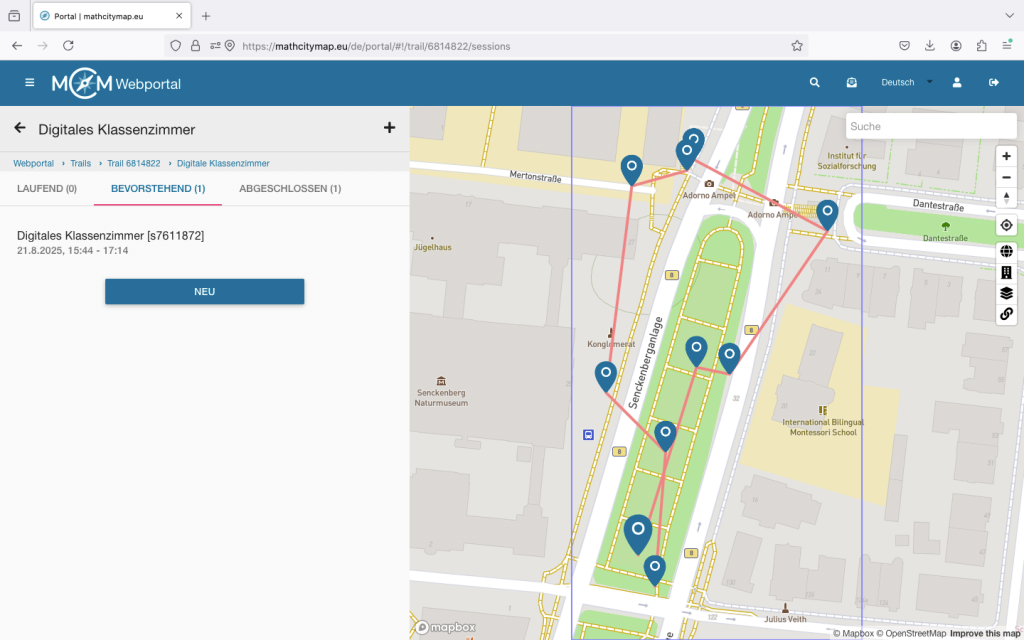Go back using the arrow beside Digitales Klassenzimmer
The height and width of the screenshot is (640, 1024).
[20, 128]
